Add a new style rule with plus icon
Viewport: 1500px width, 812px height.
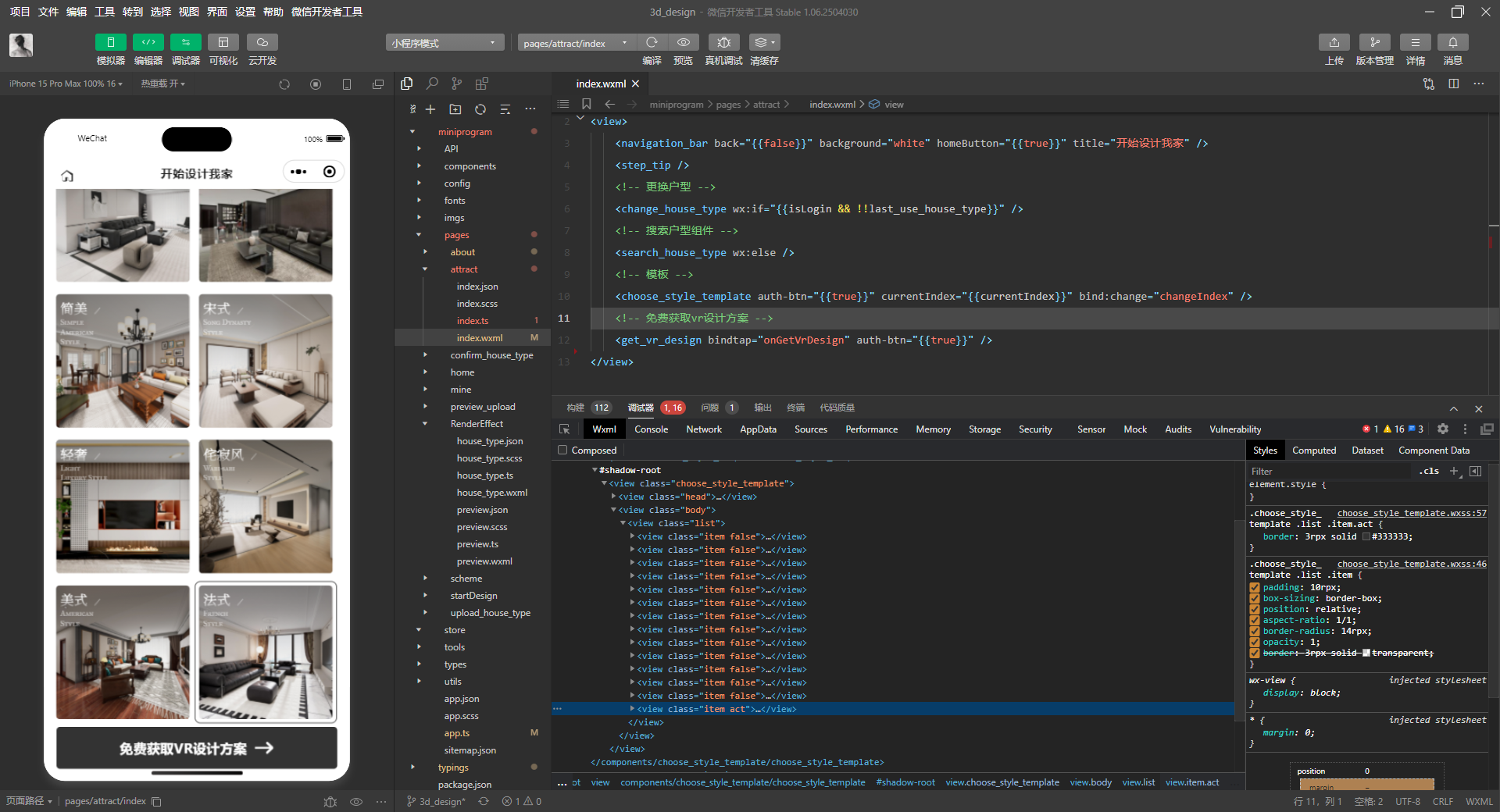(x=1454, y=471)
